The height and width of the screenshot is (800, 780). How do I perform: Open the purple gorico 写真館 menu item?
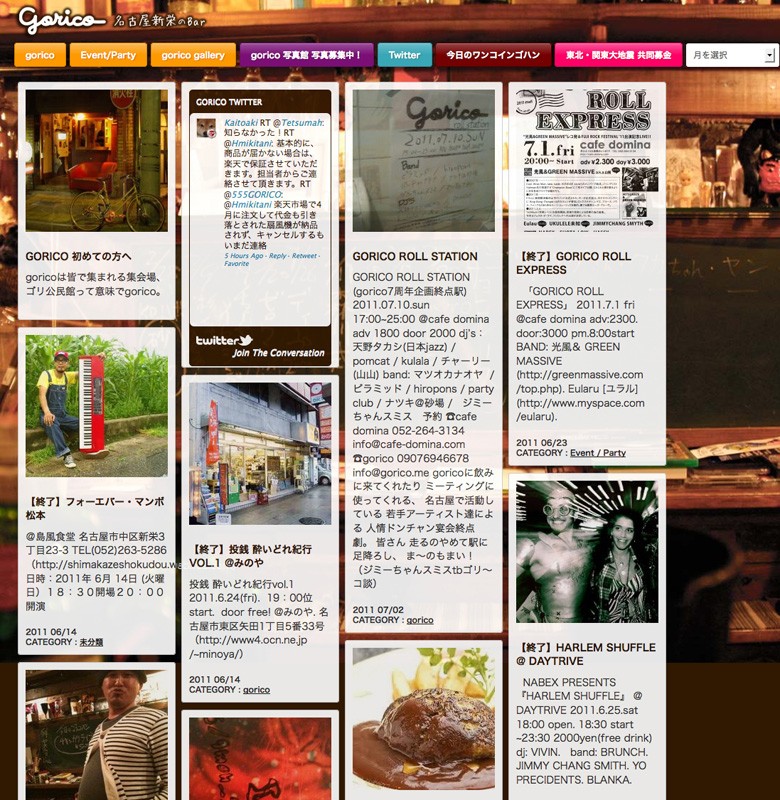(307, 55)
